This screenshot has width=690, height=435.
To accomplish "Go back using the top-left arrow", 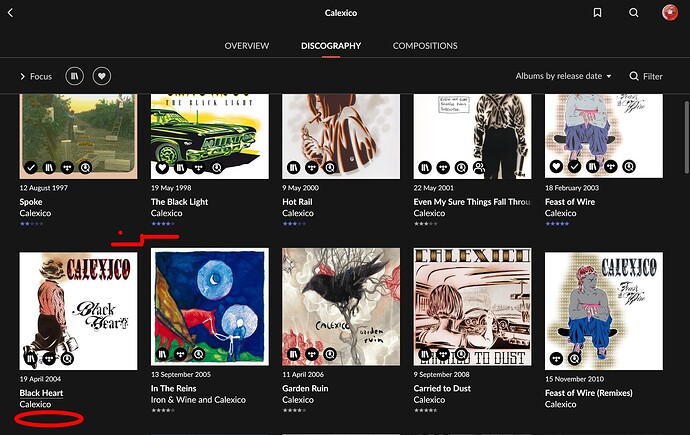I will 11,13.
